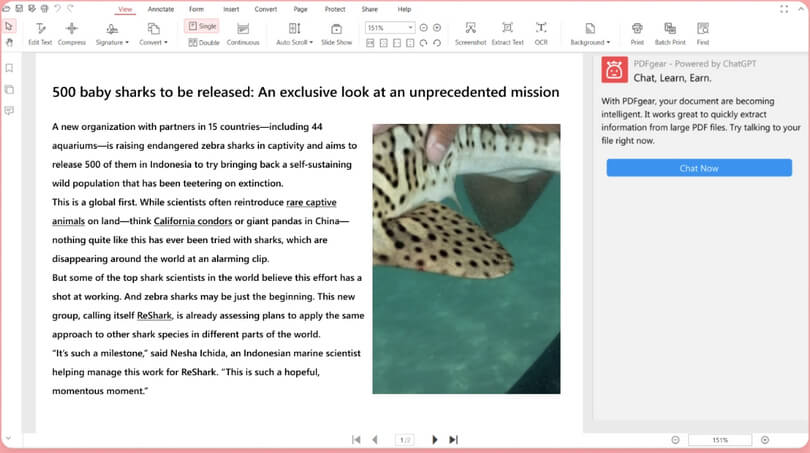Open the Protect tab
This screenshot has width=810, height=453.
[x=335, y=9]
